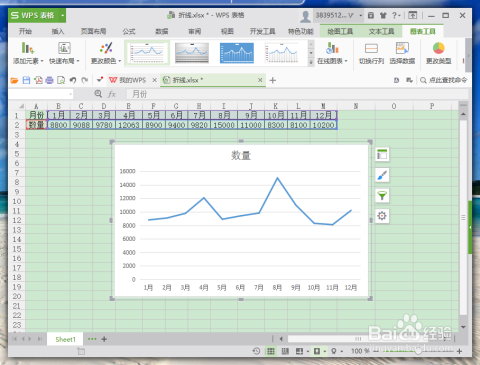
Task: Switch to the 文本工具 (Text Tools) tab
Action: (381, 31)
